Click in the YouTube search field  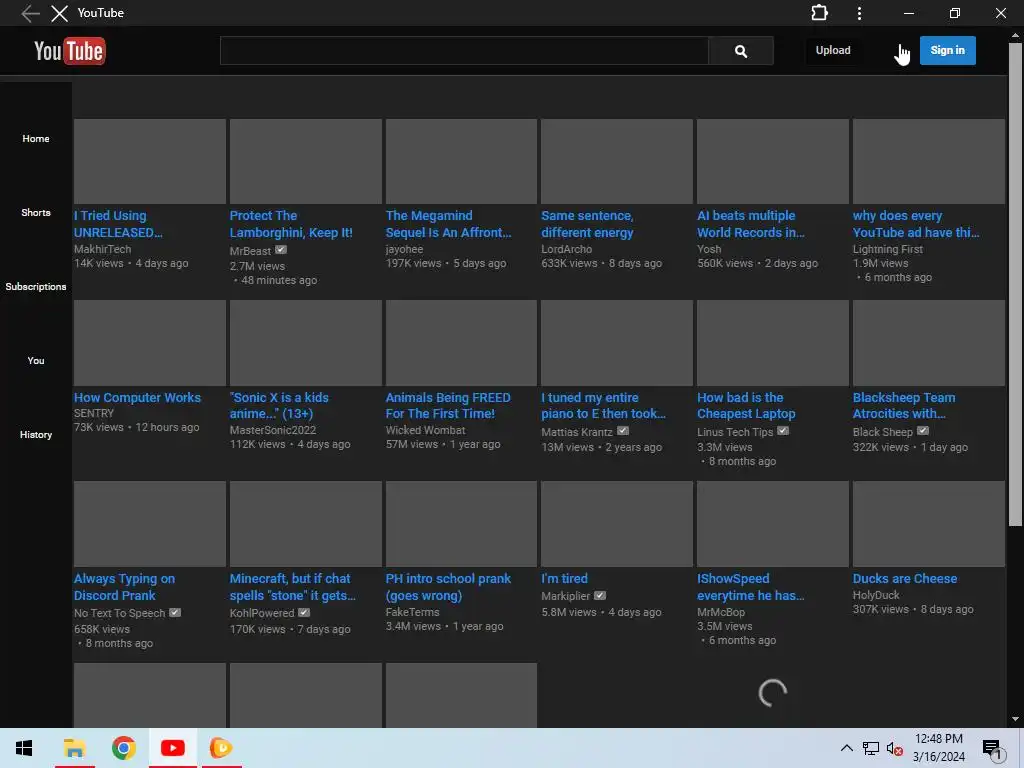[464, 51]
